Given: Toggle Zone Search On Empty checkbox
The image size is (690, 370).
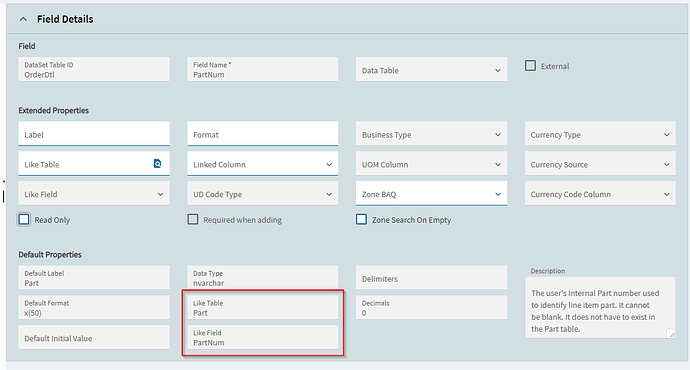Looking at the screenshot, I should pyautogui.click(x=361, y=219).
